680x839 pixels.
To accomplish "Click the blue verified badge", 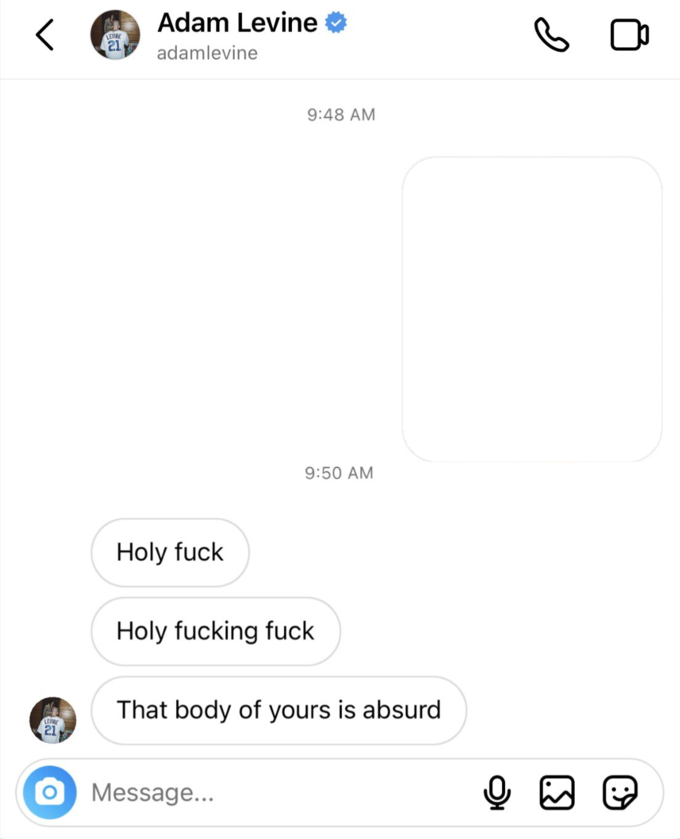I will (x=336, y=22).
